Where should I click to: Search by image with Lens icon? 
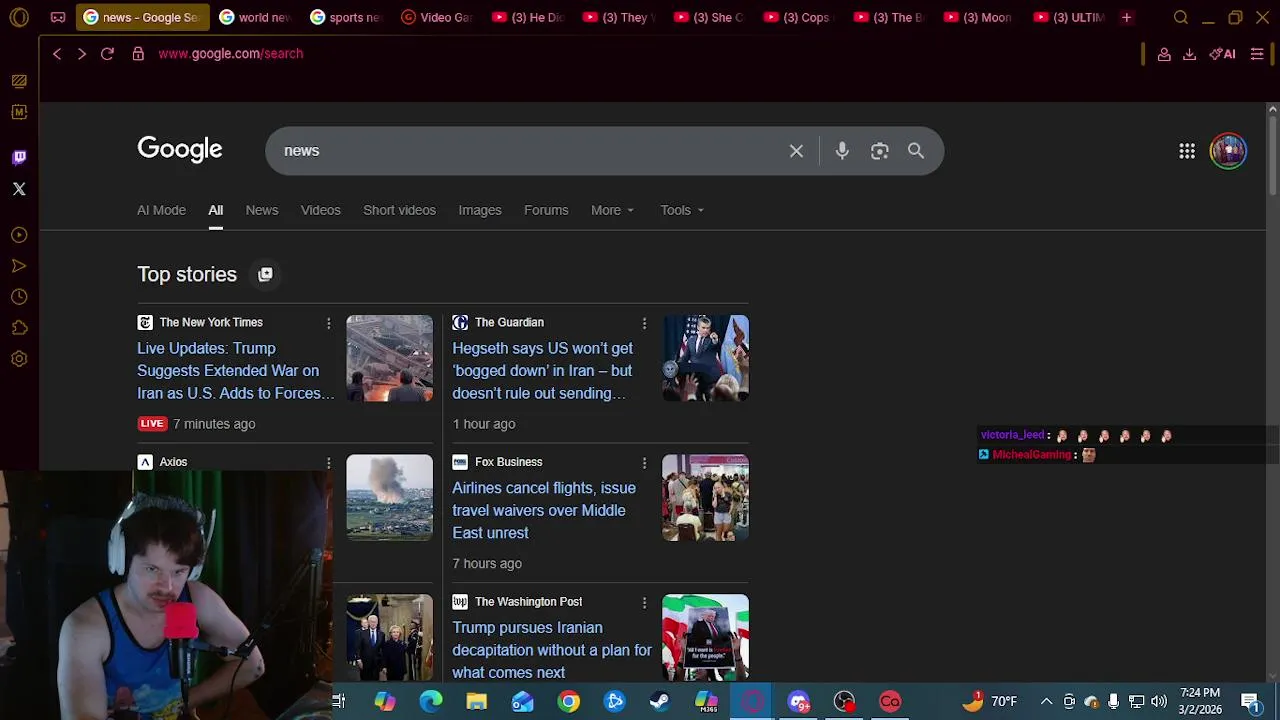click(879, 151)
